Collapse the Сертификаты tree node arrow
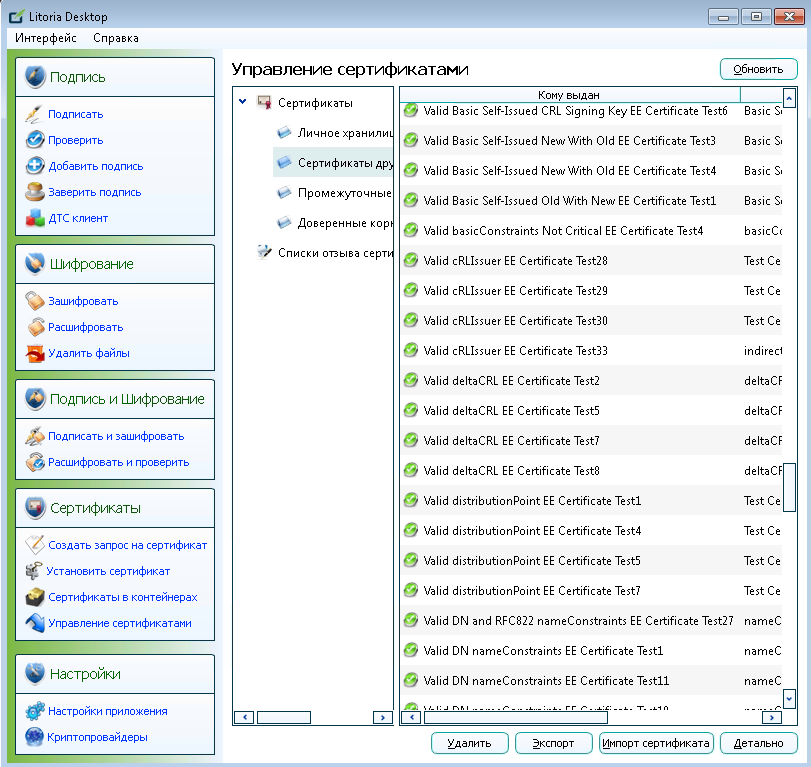Image resolution: width=811 pixels, height=767 pixels. point(243,102)
